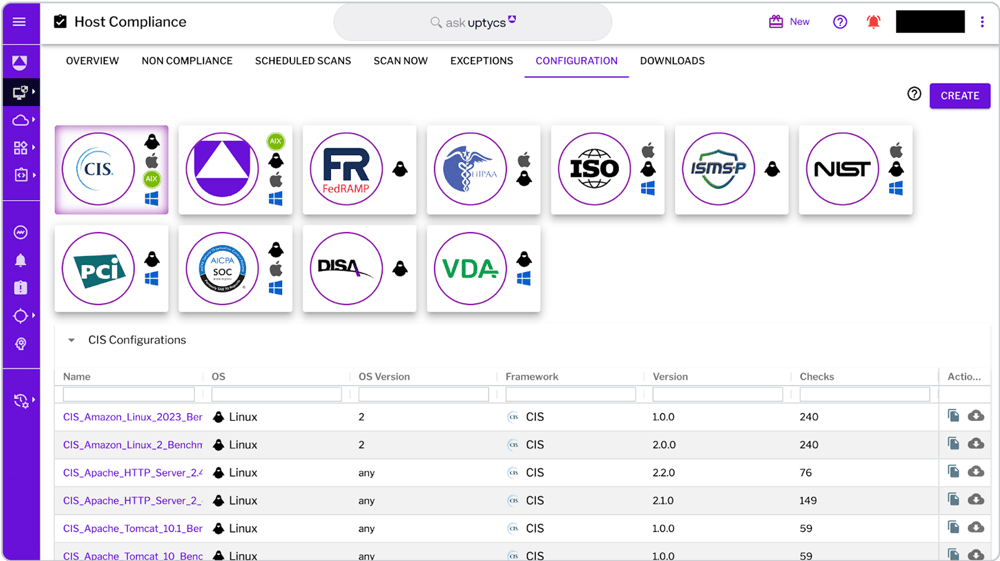Screen dimensions: 1000x561
Task: Select the CIS framework card
Action: (x=112, y=170)
